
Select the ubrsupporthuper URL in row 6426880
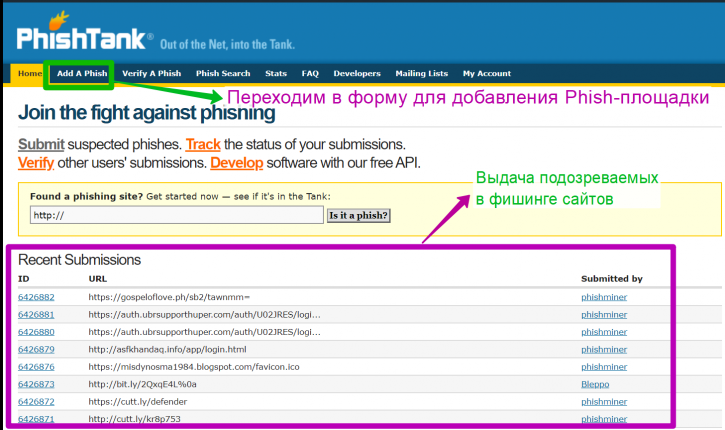(x=204, y=332)
